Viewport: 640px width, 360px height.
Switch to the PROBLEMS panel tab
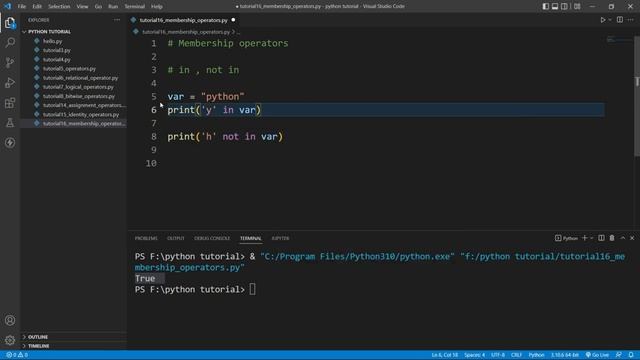[146, 238]
